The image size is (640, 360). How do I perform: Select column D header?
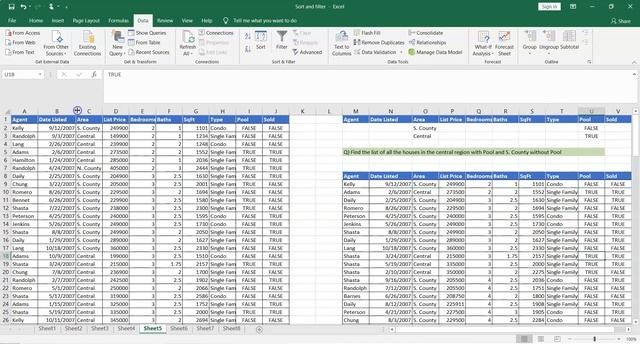[116, 111]
